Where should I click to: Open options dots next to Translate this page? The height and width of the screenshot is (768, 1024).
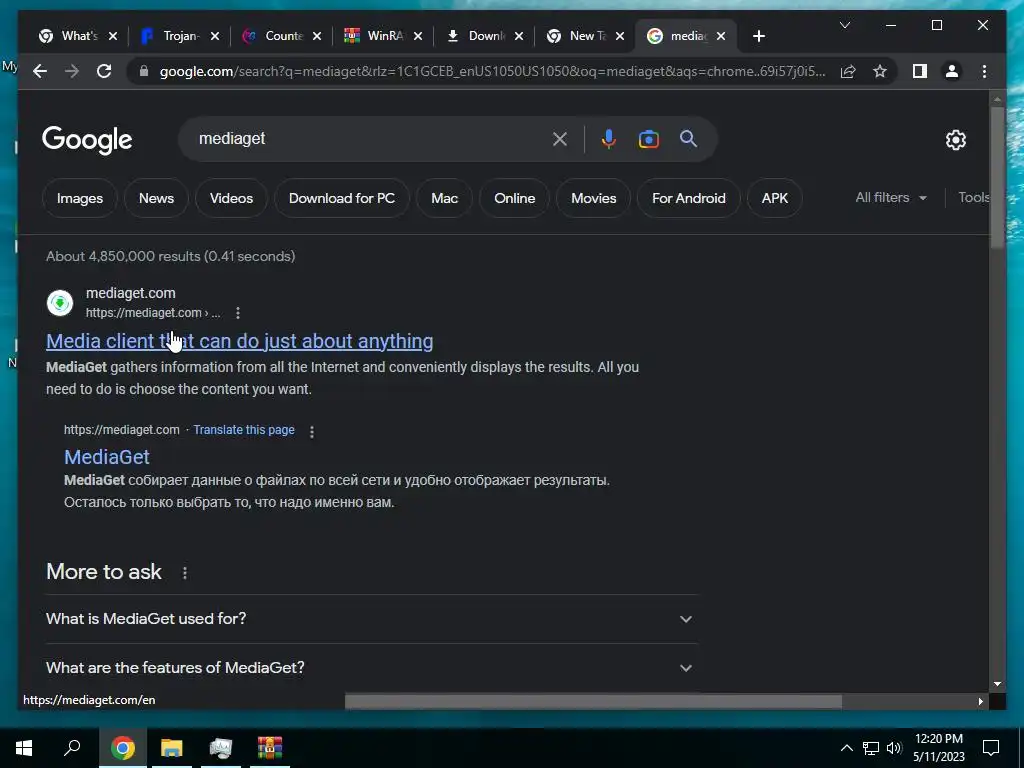tap(312, 432)
